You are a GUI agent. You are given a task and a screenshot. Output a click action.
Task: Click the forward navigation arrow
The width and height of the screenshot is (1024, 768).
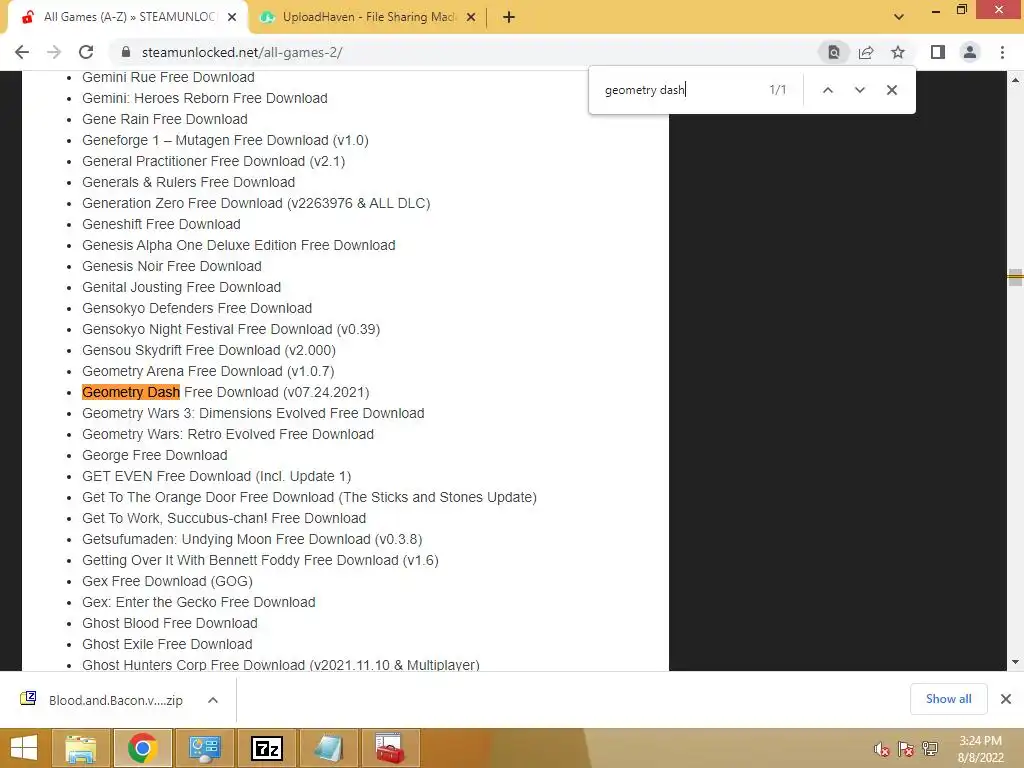pyautogui.click(x=54, y=52)
